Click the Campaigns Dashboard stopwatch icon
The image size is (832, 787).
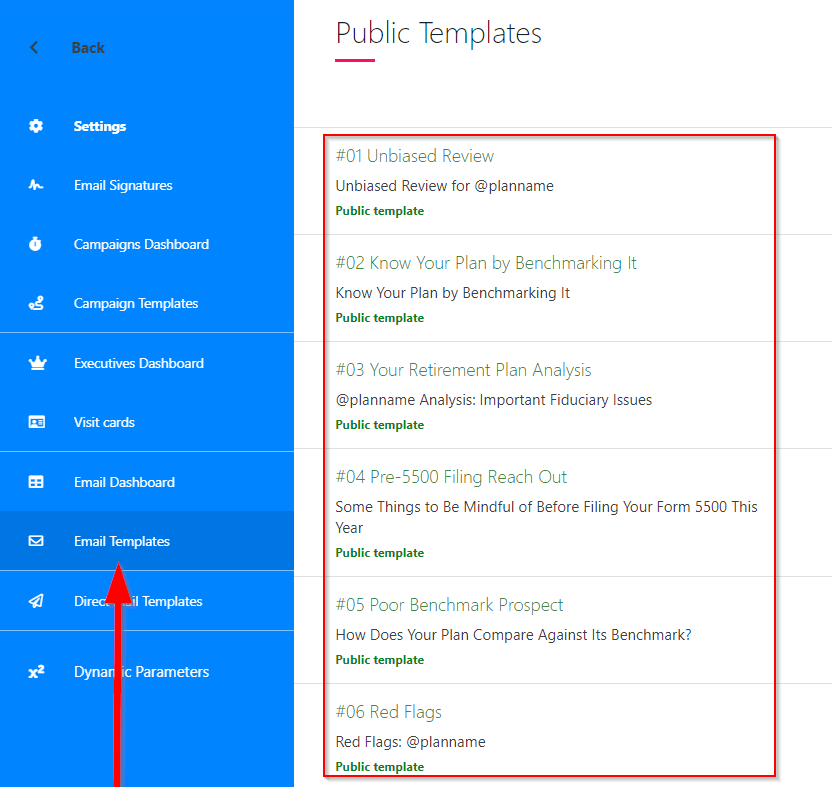click(36, 244)
